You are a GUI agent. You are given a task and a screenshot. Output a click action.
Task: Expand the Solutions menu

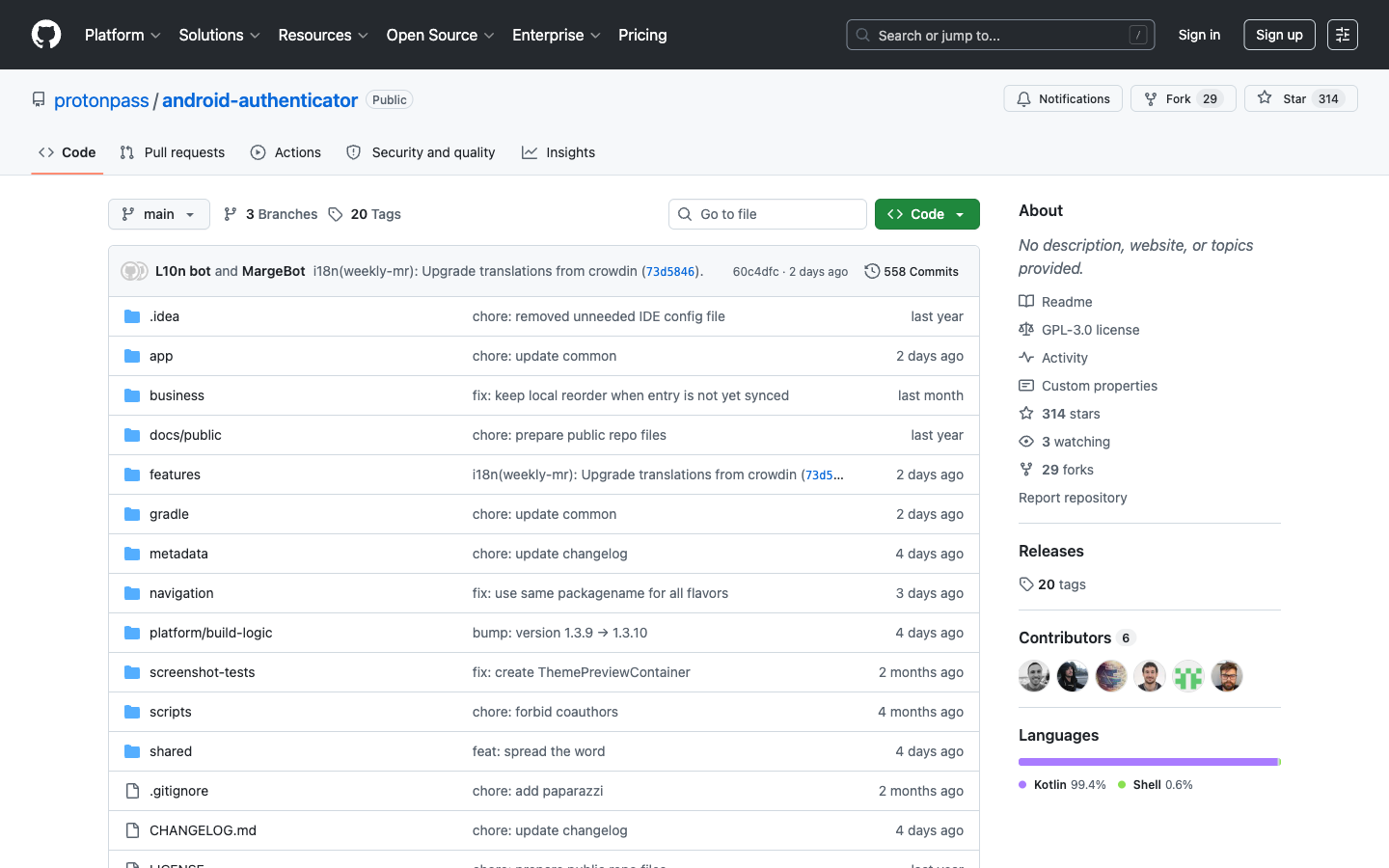pyautogui.click(x=219, y=35)
